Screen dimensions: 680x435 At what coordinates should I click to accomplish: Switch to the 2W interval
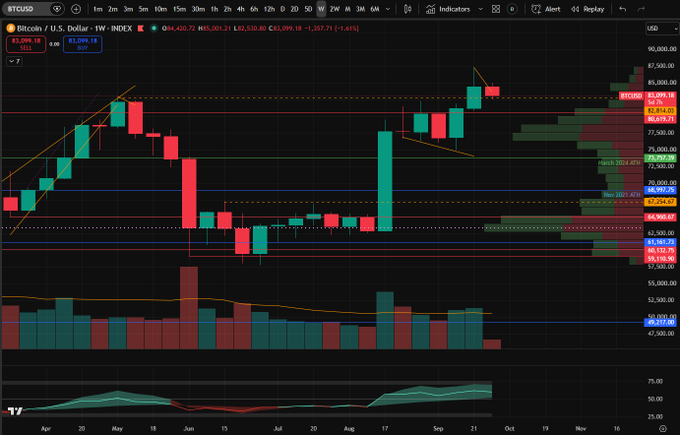click(334, 9)
